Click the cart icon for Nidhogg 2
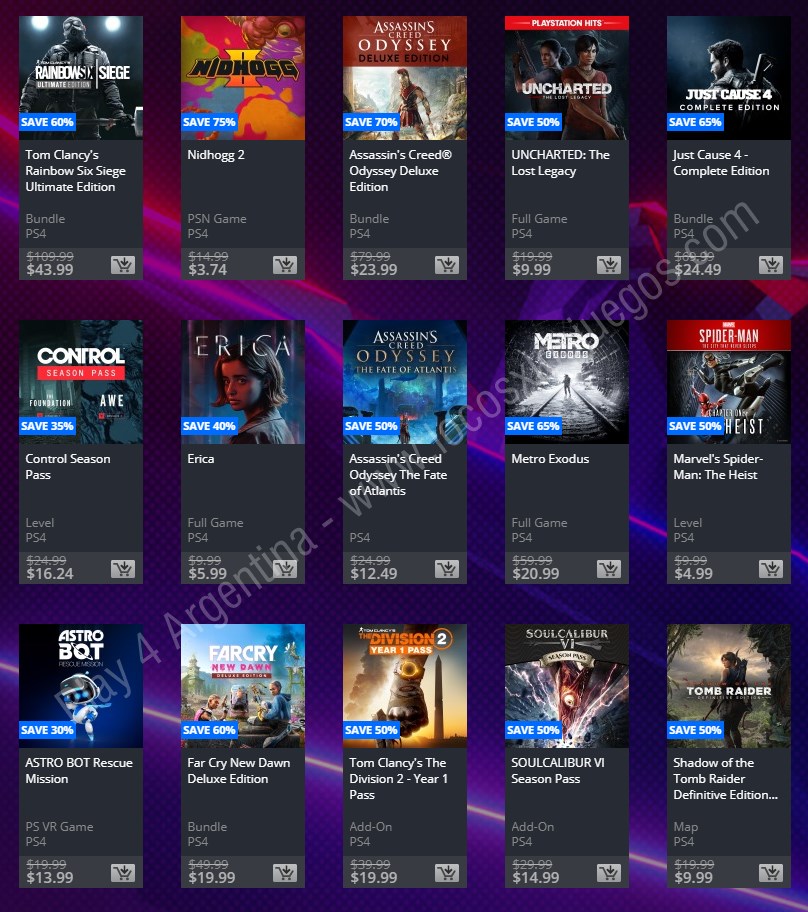Viewport: 808px width, 912px height. coord(285,265)
